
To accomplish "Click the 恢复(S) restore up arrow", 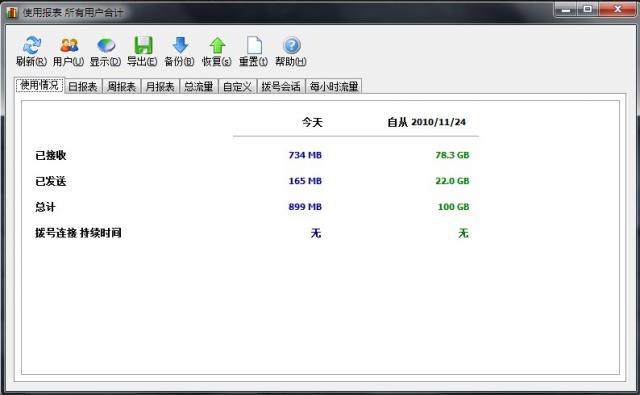I will tap(217, 45).
